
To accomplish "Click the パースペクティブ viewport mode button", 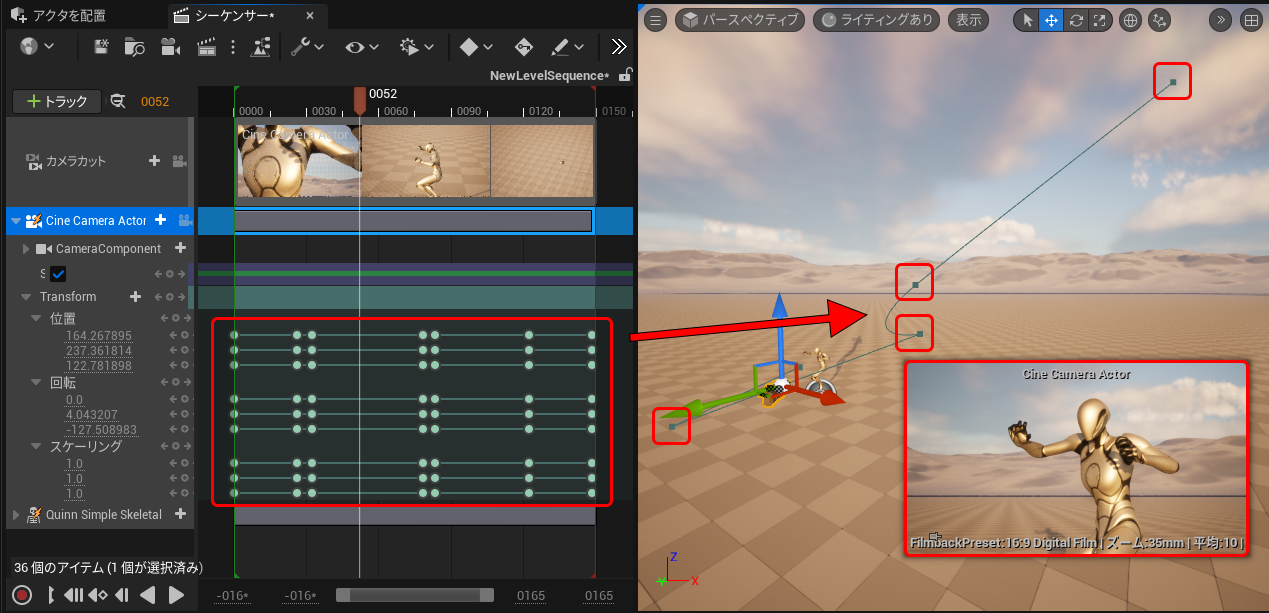I will point(741,20).
